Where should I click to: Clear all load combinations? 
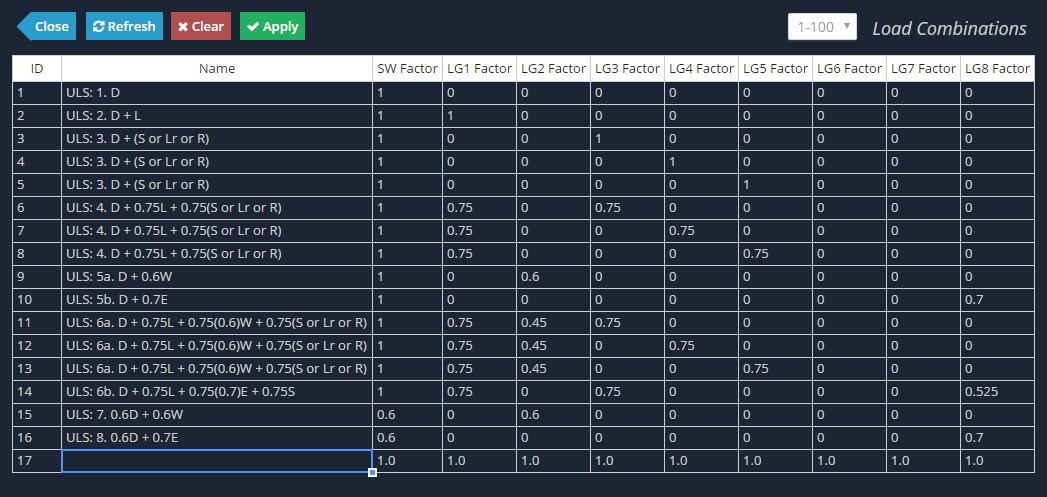click(x=201, y=27)
